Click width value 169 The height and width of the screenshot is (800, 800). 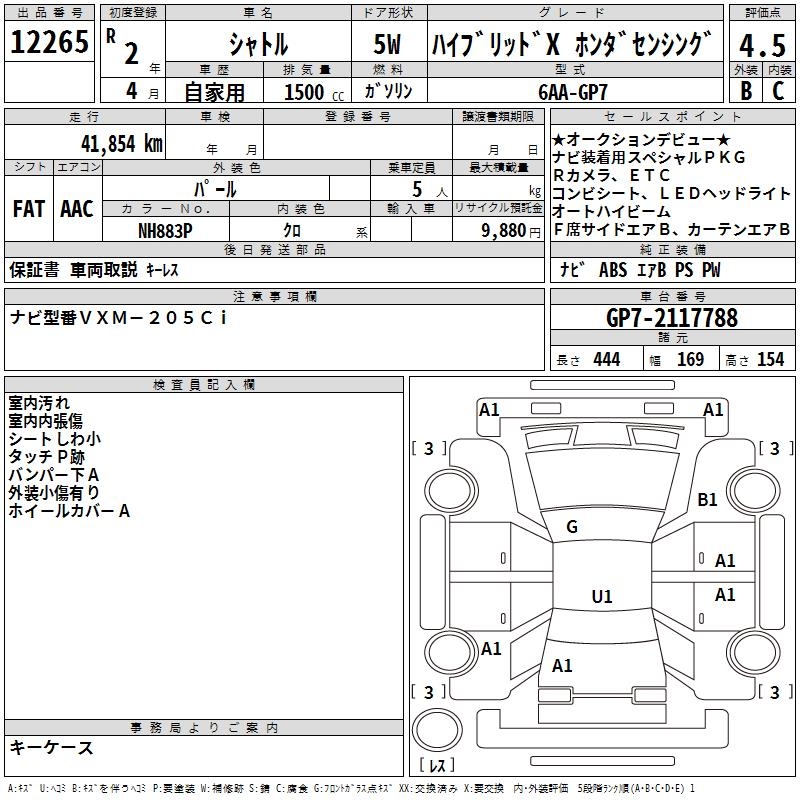(x=690, y=359)
